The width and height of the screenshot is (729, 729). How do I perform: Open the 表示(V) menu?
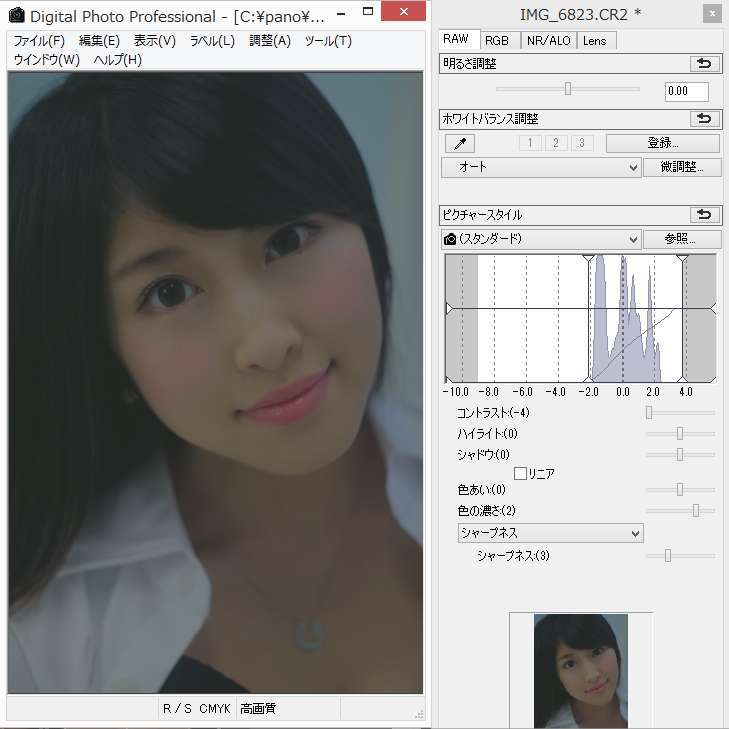(155, 41)
